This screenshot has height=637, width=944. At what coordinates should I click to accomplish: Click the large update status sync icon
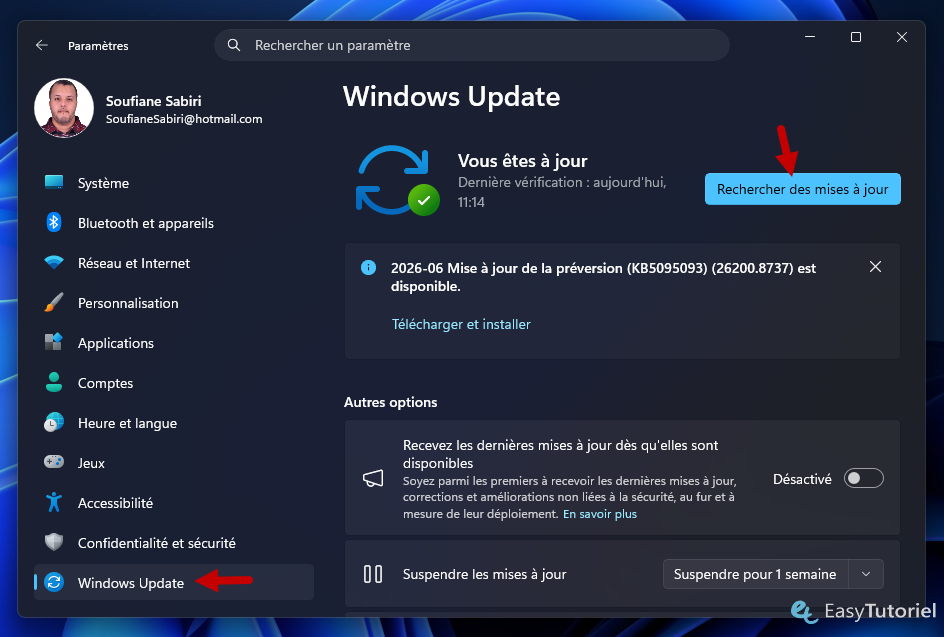click(397, 181)
